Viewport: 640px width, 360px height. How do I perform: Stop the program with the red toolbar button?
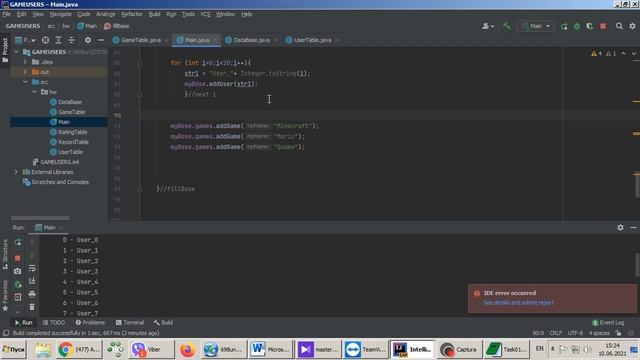coord(603,26)
